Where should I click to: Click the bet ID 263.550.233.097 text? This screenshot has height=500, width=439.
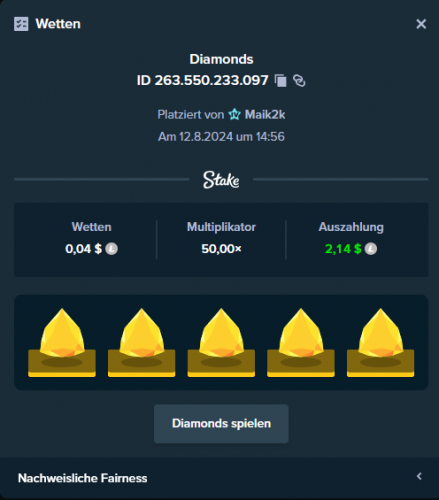tap(203, 80)
